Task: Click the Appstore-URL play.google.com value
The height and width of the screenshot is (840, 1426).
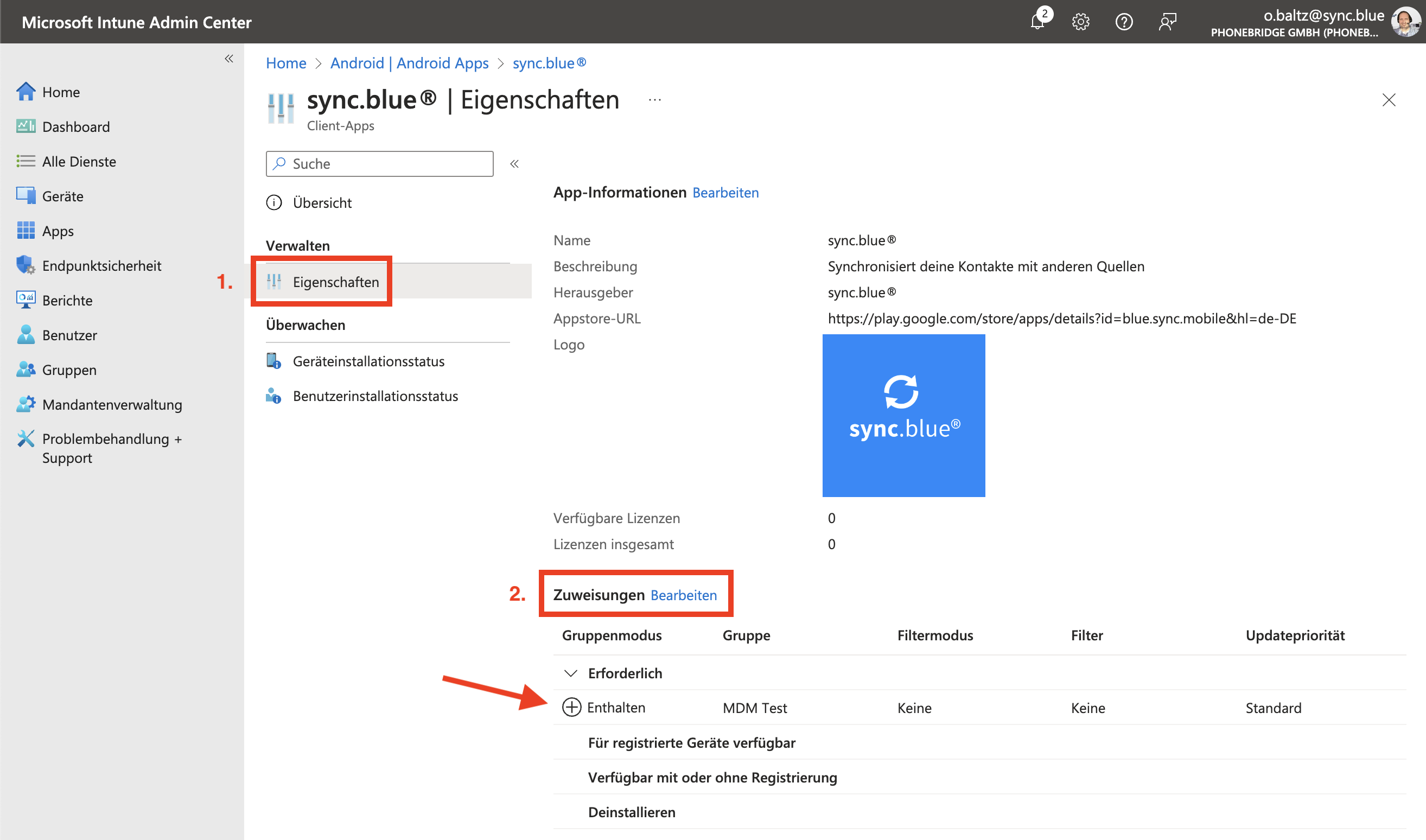Action: 1061,319
